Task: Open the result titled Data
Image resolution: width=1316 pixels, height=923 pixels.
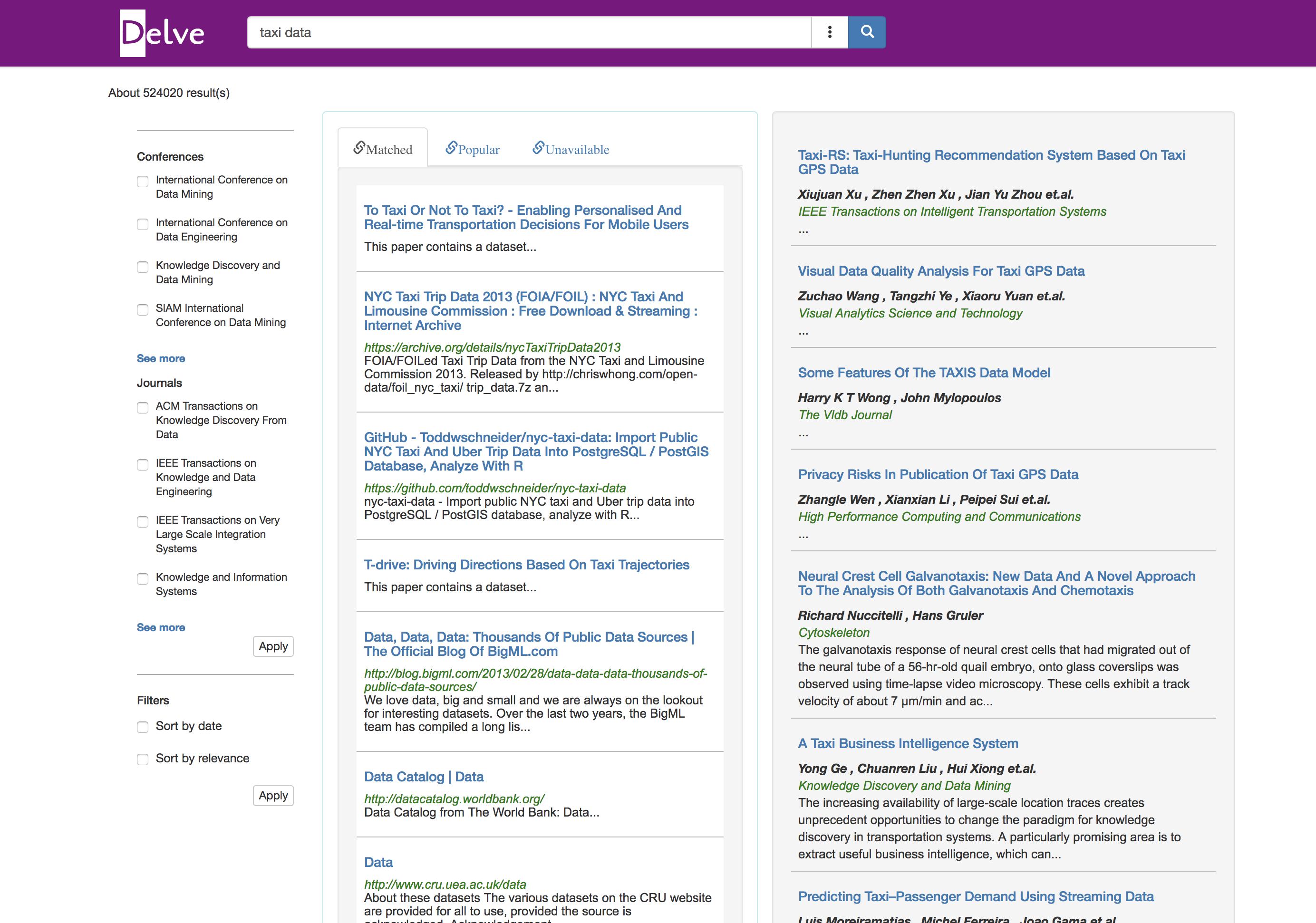Action: coord(378,862)
